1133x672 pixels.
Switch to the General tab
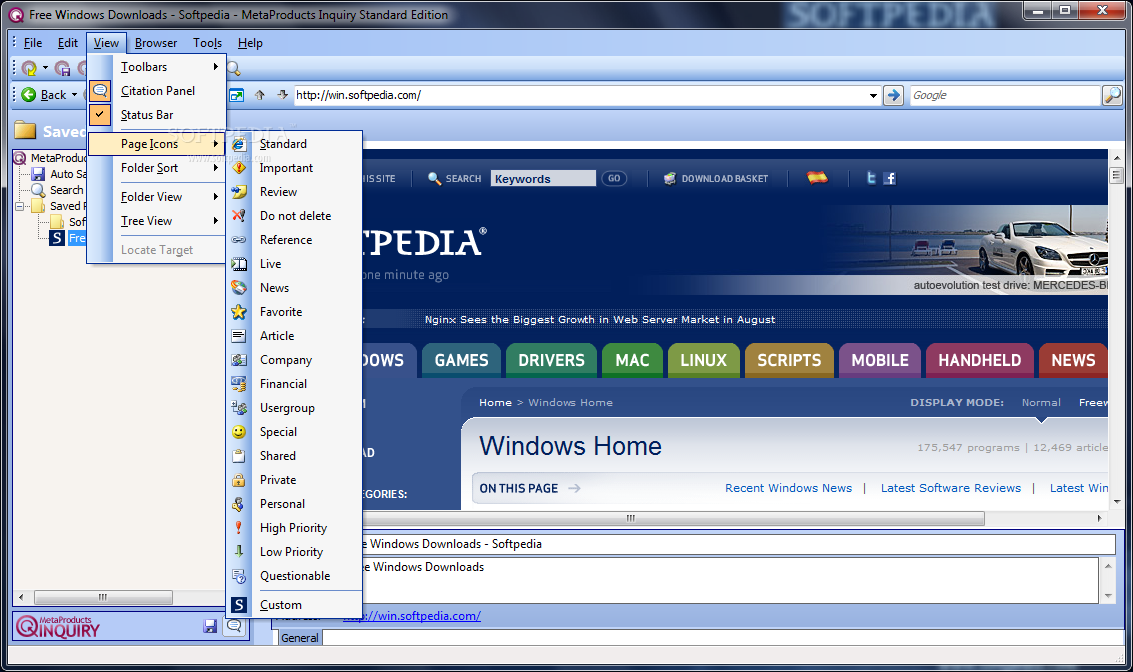[x=299, y=637]
